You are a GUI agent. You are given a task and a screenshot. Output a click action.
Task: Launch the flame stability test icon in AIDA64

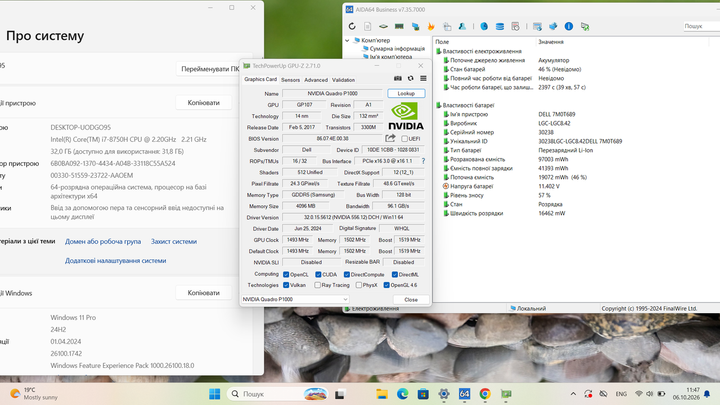(x=431, y=27)
